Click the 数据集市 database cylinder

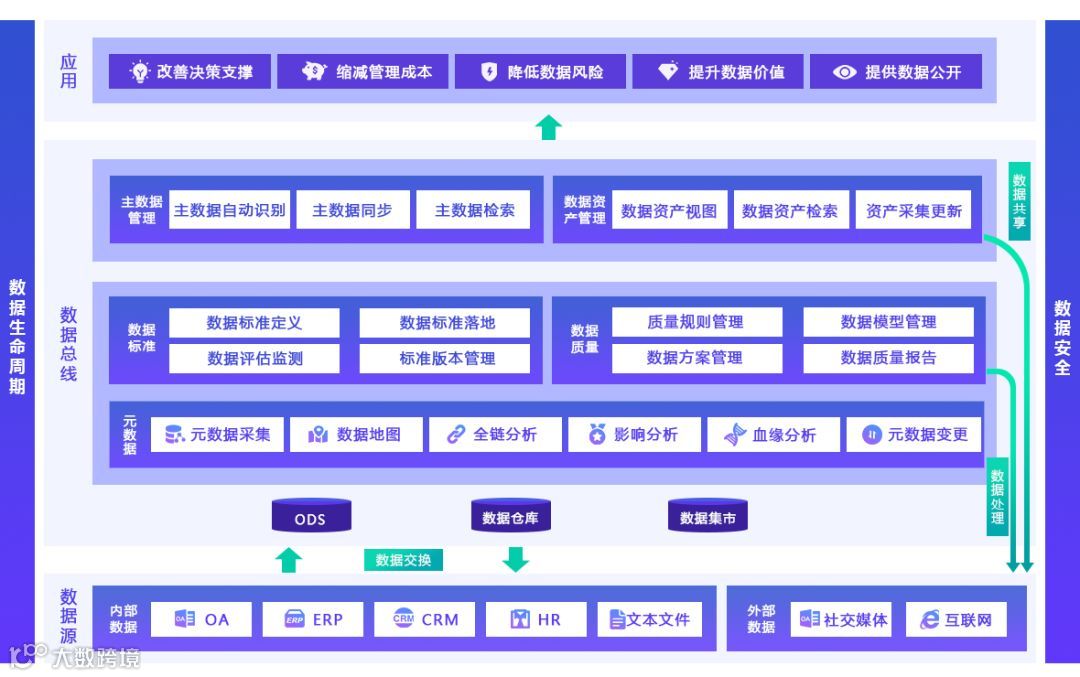[707, 516]
